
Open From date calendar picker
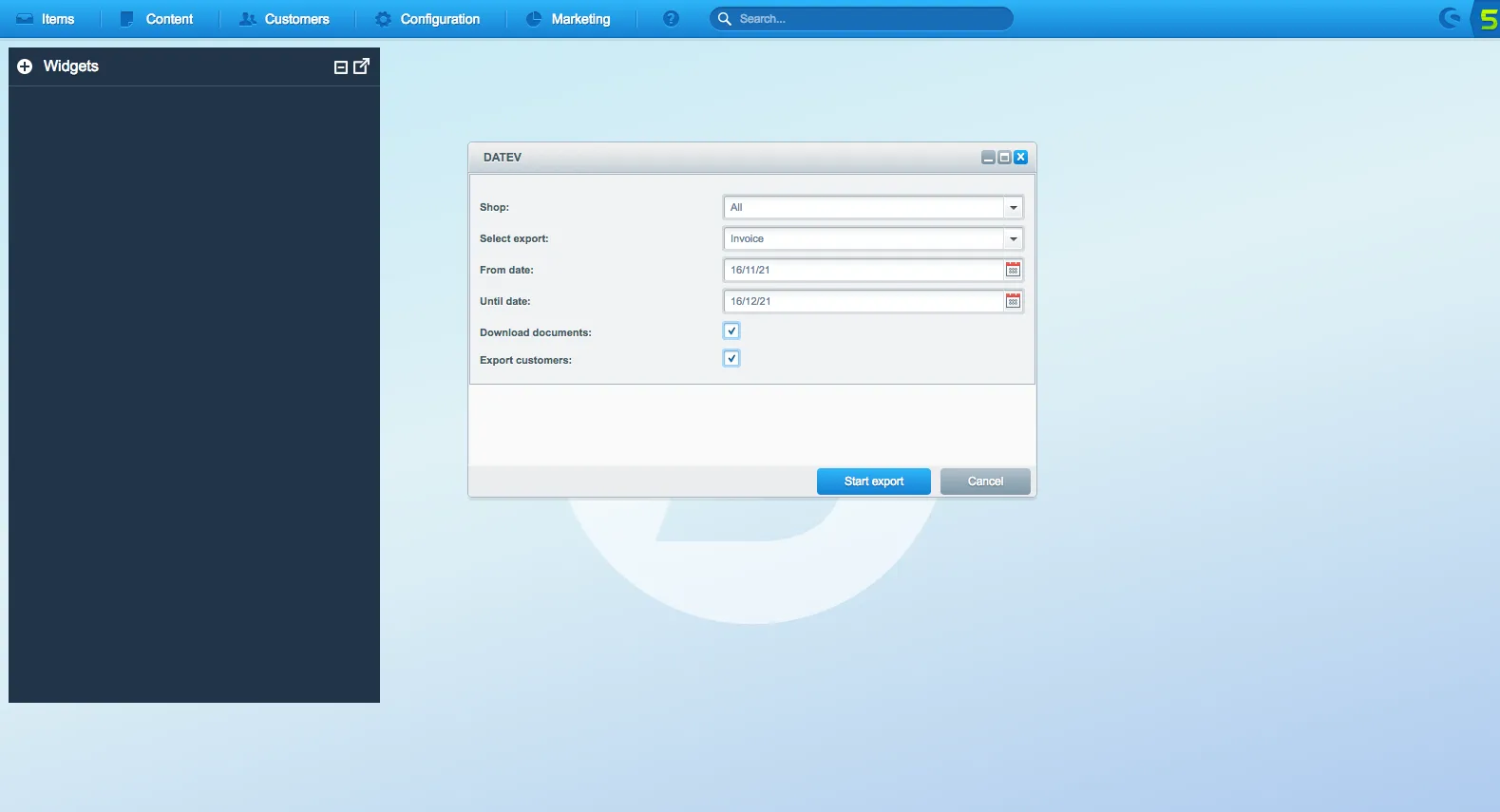coord(1013,270)
